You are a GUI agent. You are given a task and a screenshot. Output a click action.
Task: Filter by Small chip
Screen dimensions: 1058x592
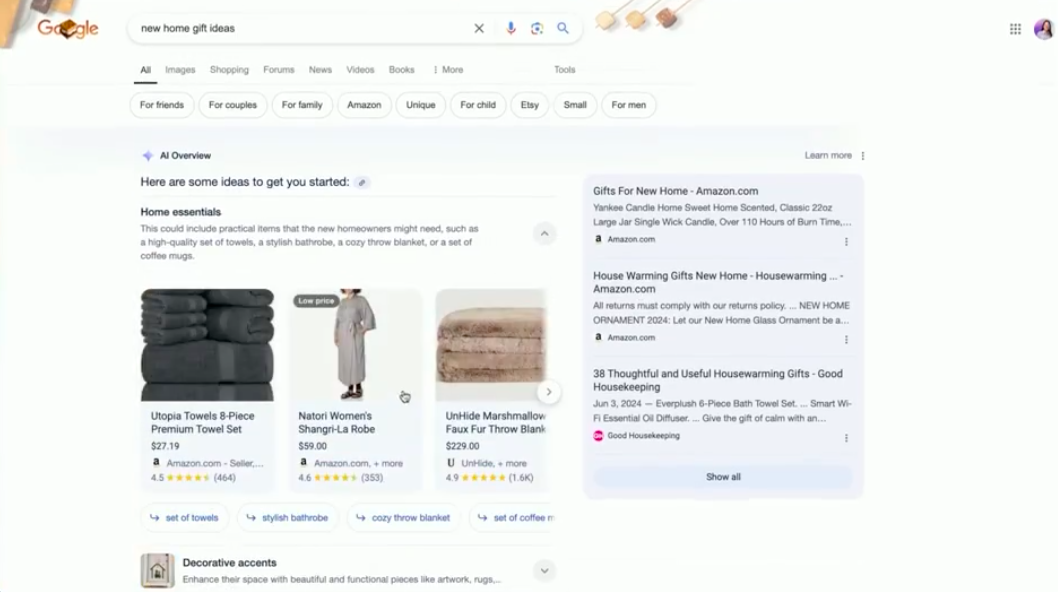575,105
